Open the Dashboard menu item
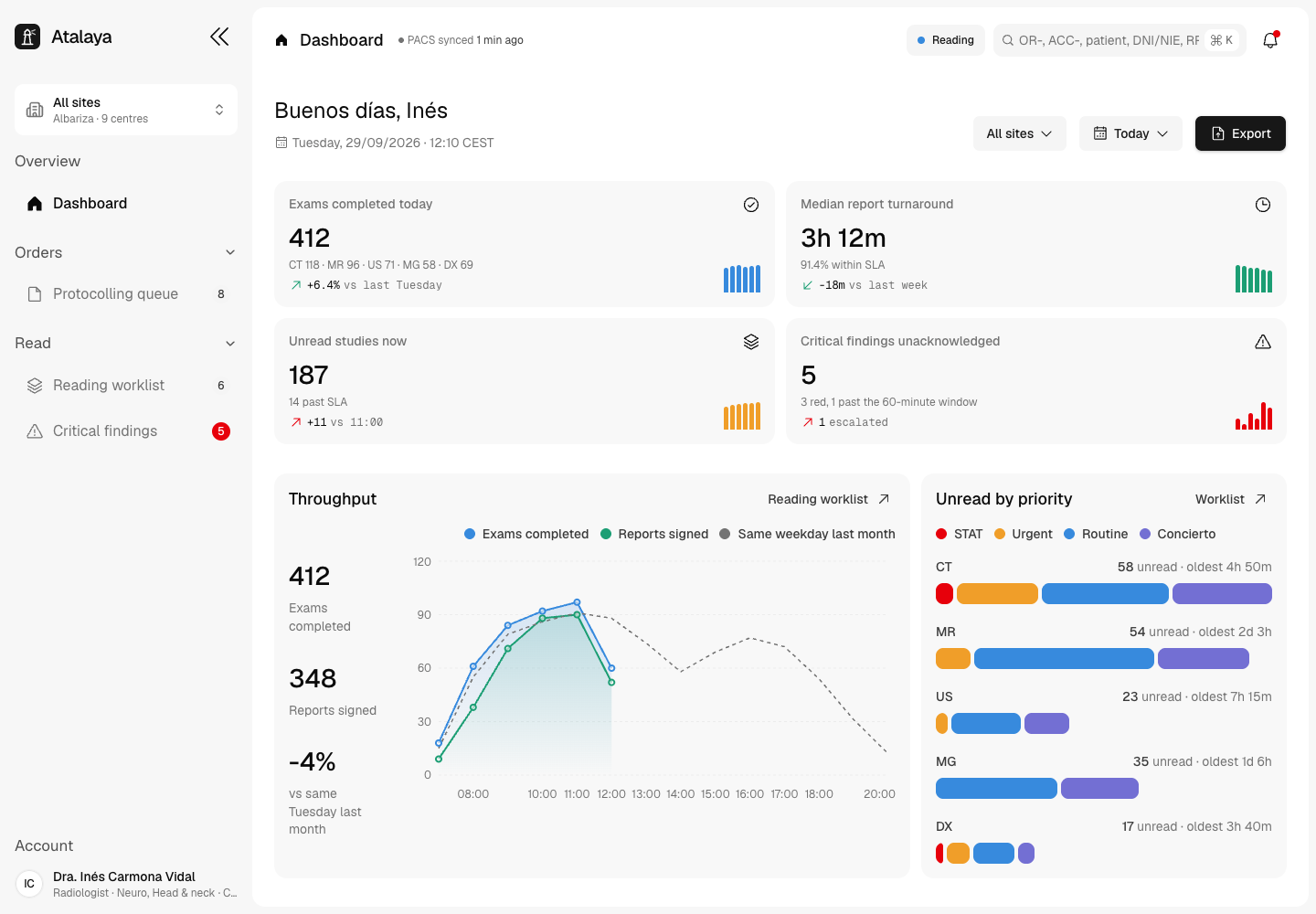 click(126, 204)
